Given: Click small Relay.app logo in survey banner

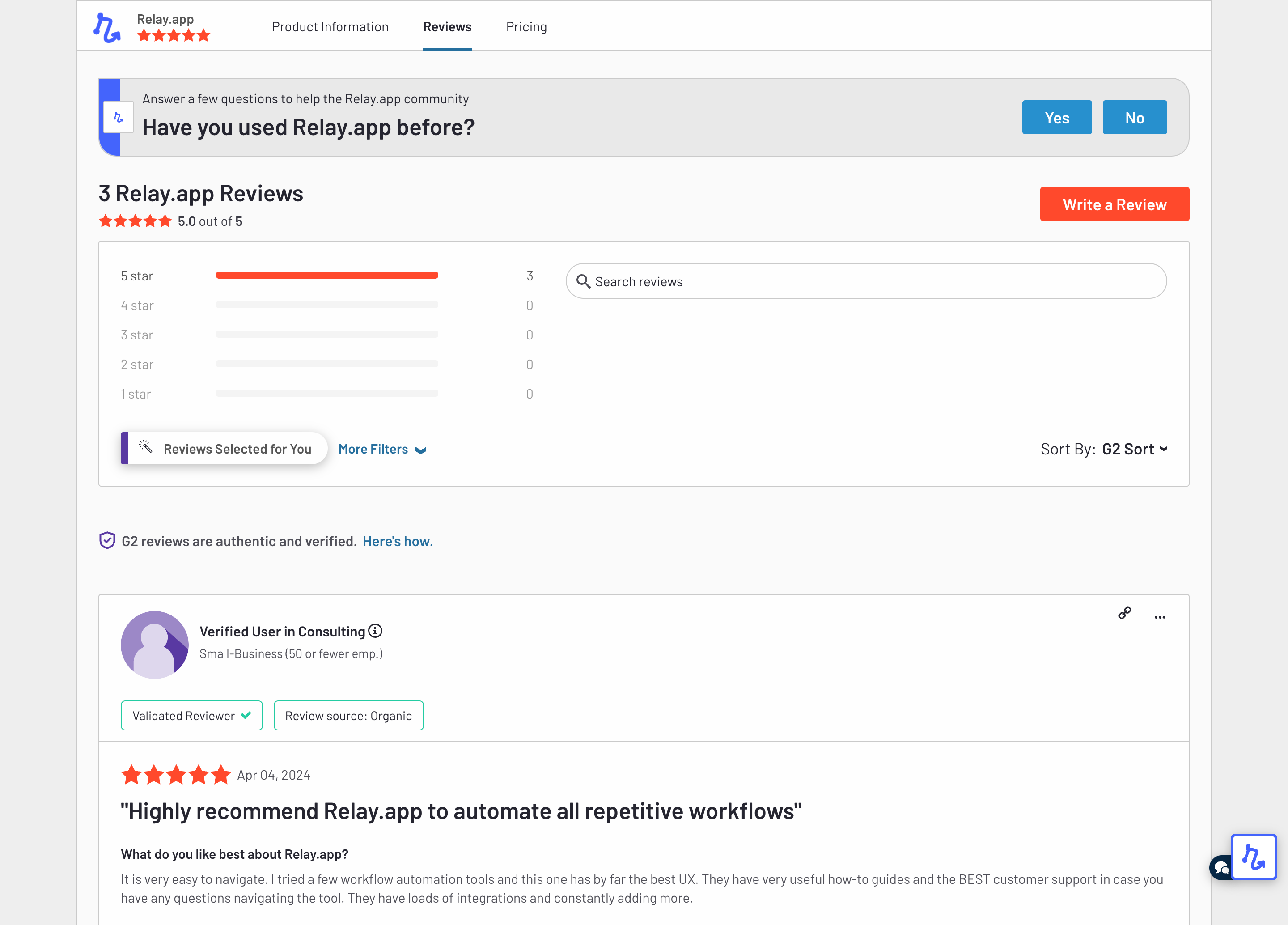Looking at the screenshot, I should point(118,117).
